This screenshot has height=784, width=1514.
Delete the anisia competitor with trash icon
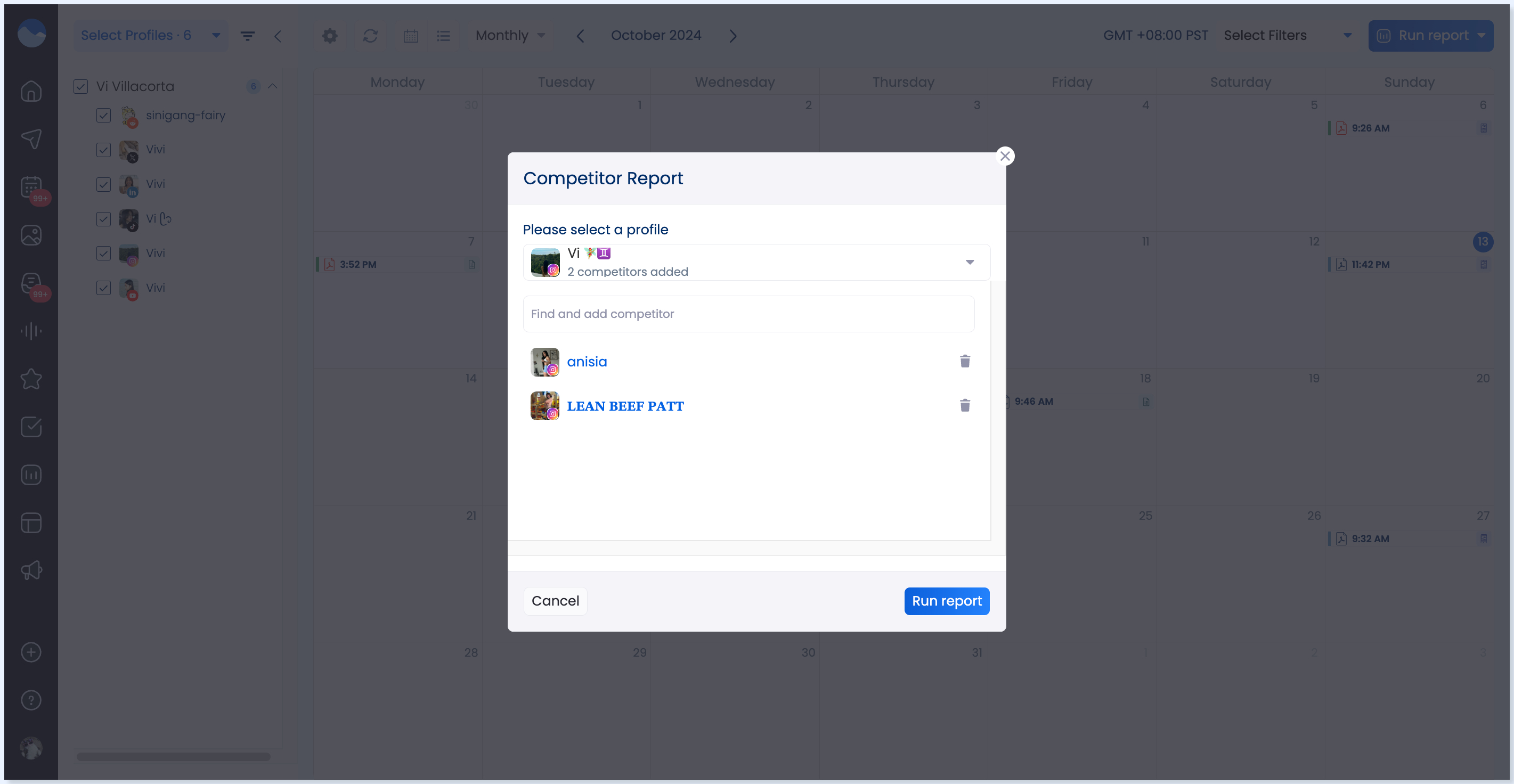[x=964, y=361]
